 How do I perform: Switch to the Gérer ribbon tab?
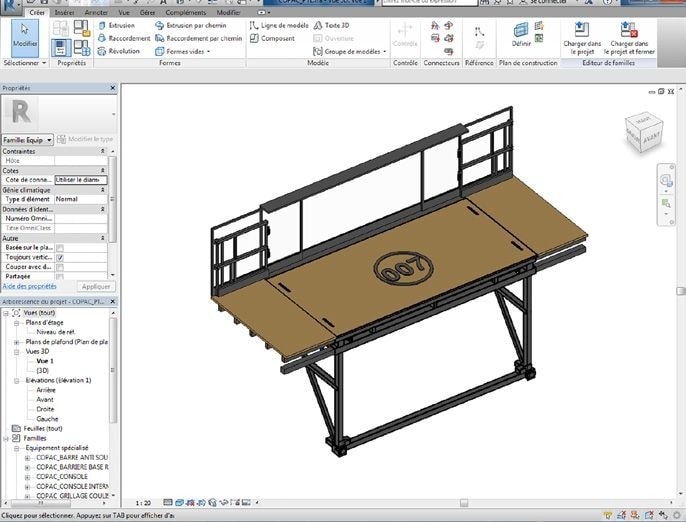(x=146, y=12)
